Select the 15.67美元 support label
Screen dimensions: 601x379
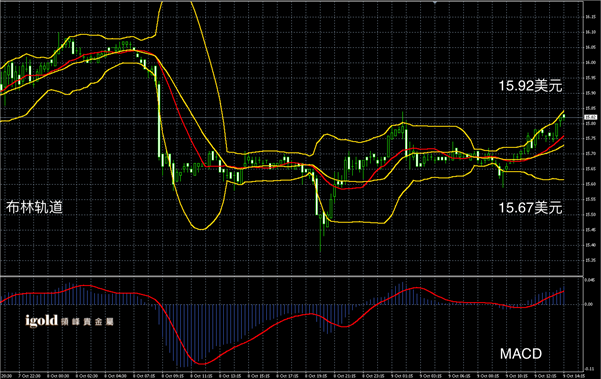530,208
